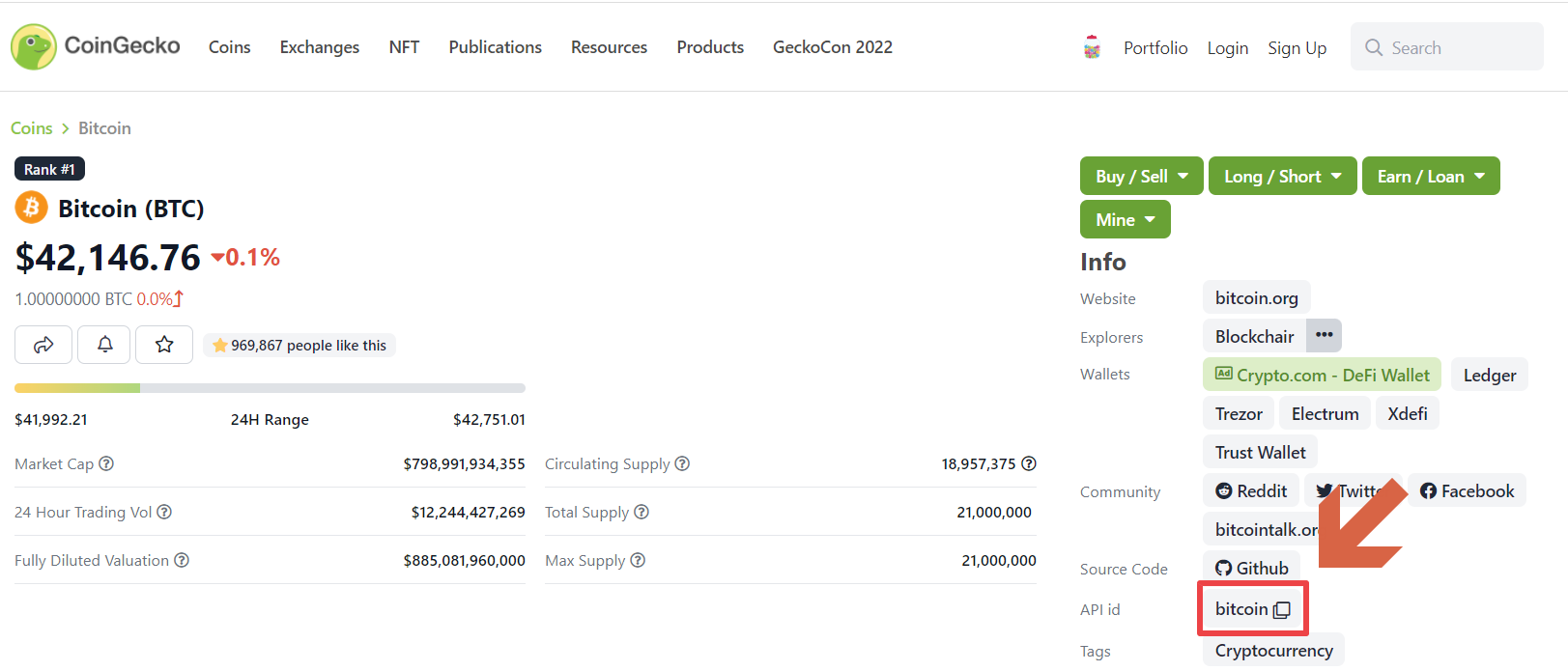Open the Ledger wallet link

pos(1490,375)
